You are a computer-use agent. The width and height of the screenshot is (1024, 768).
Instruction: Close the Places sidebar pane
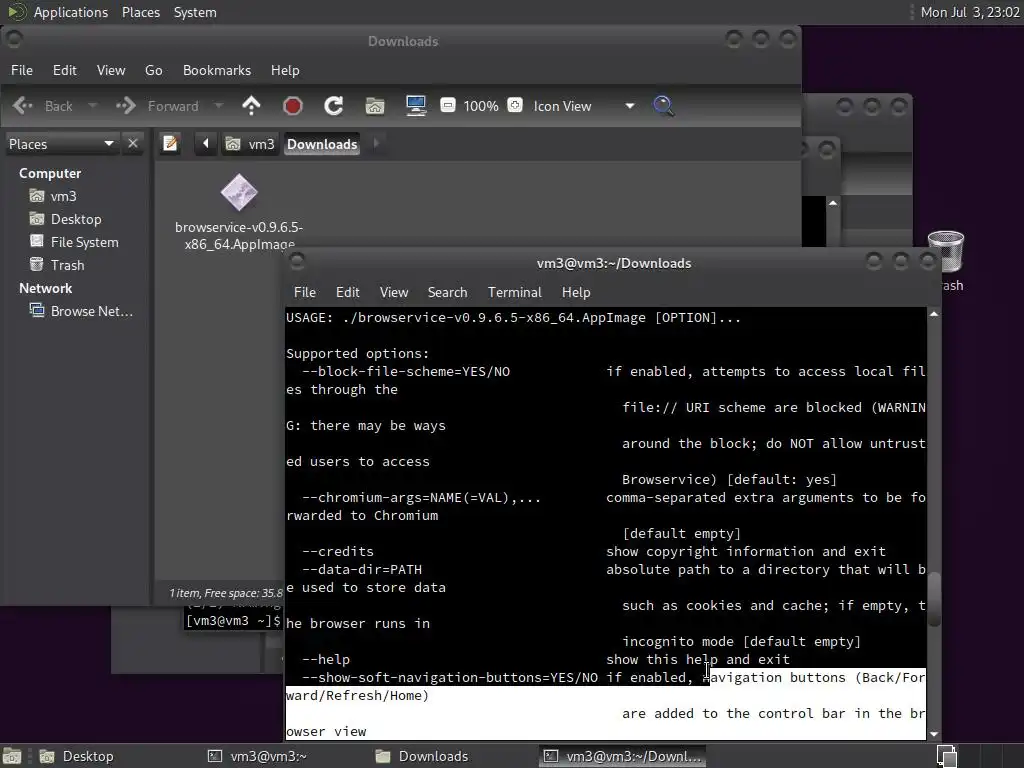133,143
